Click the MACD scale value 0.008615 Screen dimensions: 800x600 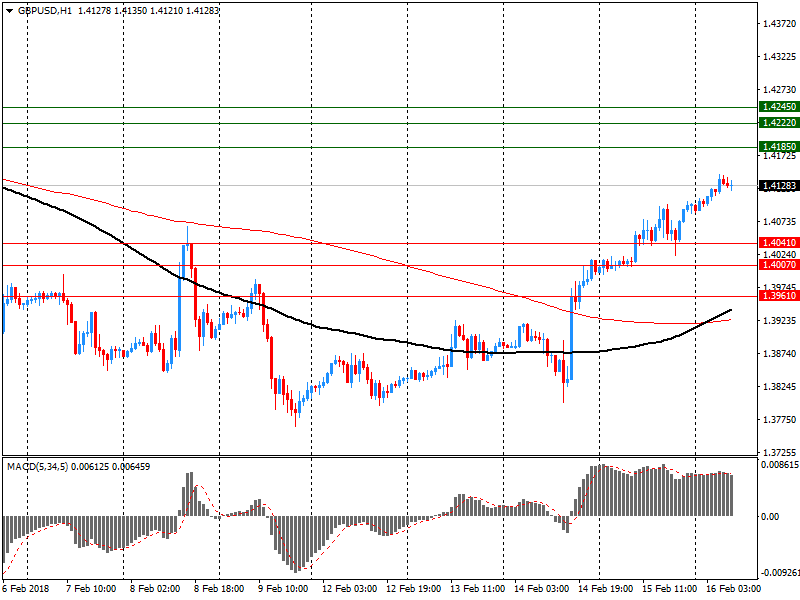(x=780, y=465)
